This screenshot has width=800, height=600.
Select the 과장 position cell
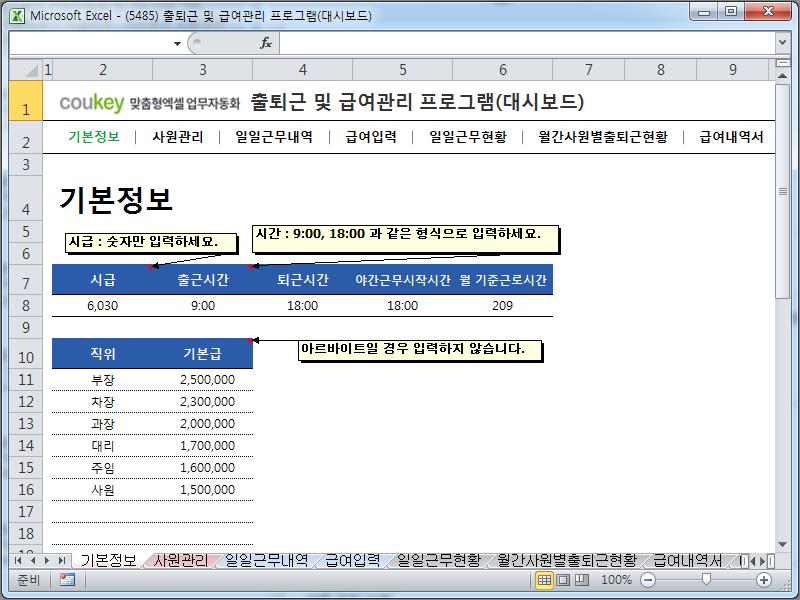tap(103, 423)
